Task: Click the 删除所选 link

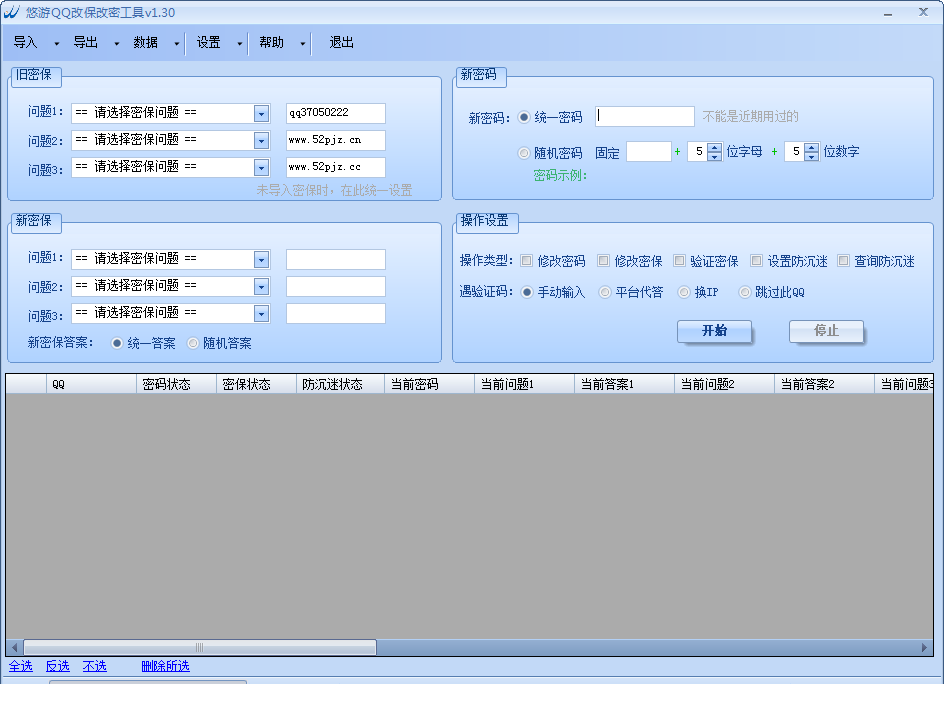Action: [165, 666]
